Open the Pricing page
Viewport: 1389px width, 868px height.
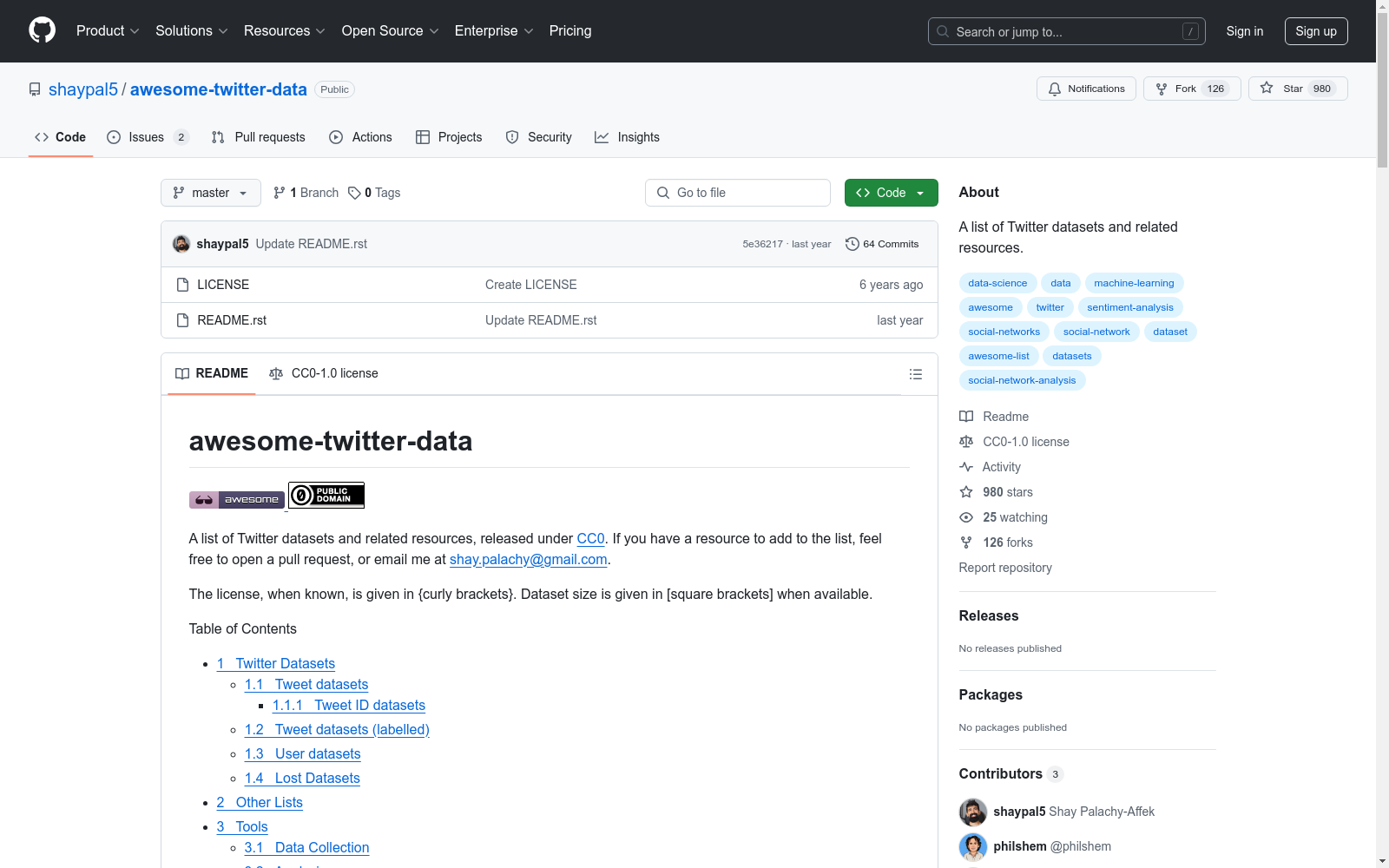(x=570, y=31)
